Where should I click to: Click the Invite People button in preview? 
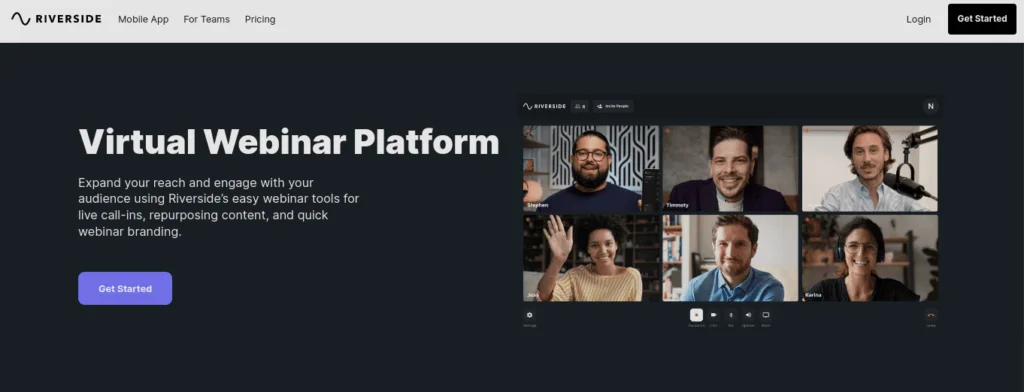point(613,106)
